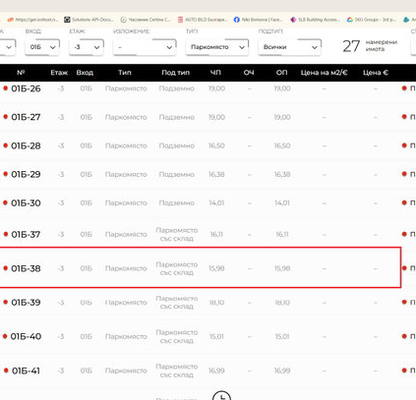Click the clock icon at page bottom
The width and height of the screenshot is (416, 400).
pyautogui.click(x=222, y=395)
